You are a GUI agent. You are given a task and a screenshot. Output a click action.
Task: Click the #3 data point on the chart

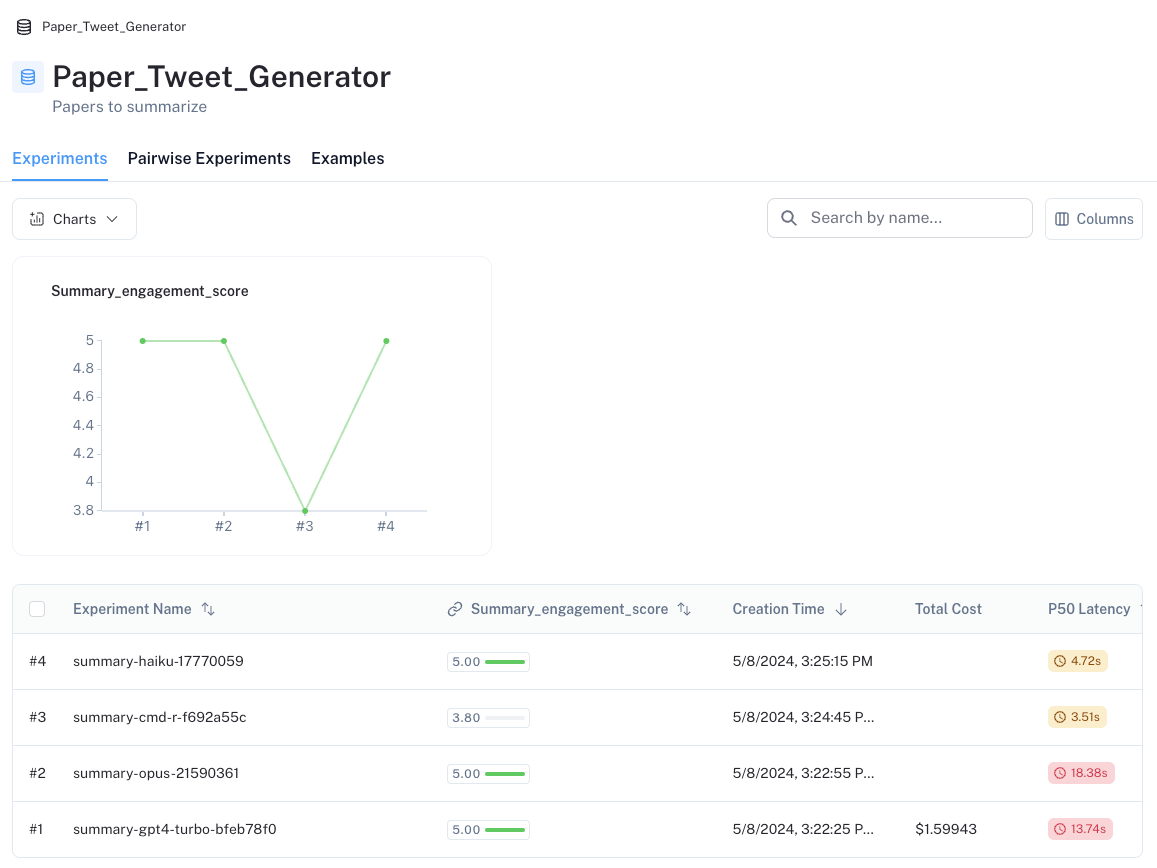tap(305, 511)
